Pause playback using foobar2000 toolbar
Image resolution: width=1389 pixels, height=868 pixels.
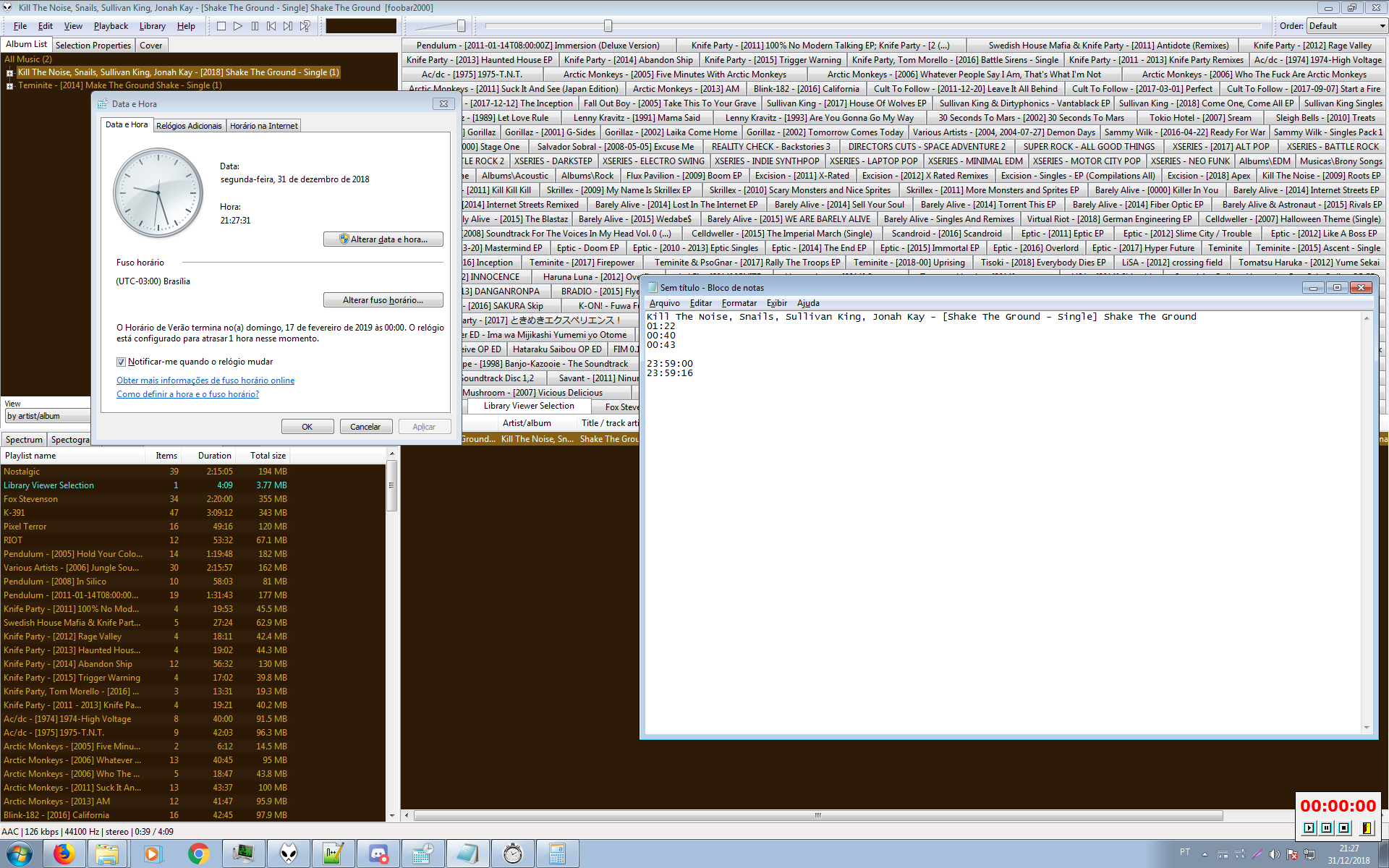coord(255,26)
